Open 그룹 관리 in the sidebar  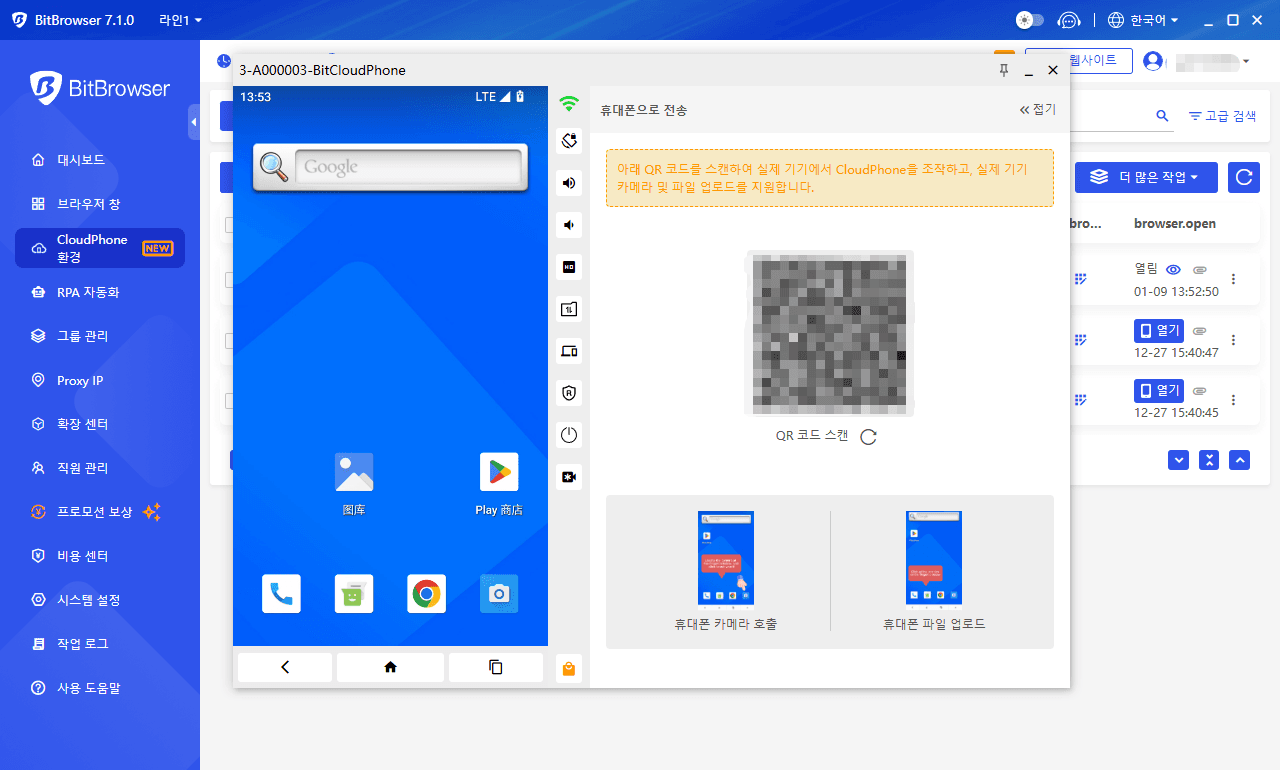(x=100, y=336)
